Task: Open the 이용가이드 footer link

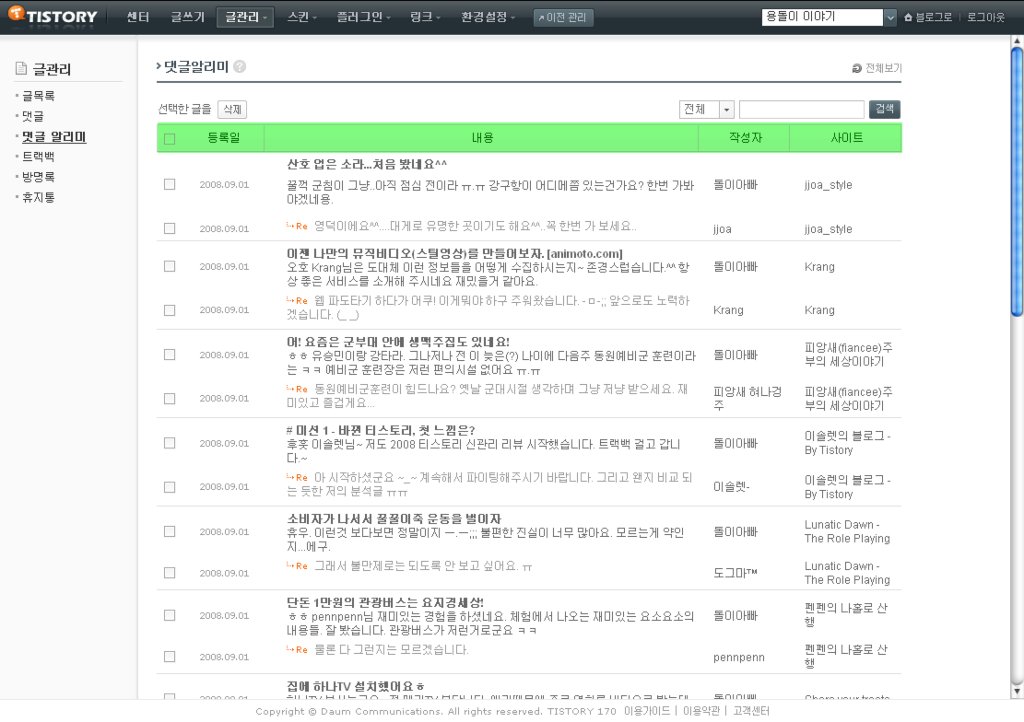Action: tap(647, 711)
